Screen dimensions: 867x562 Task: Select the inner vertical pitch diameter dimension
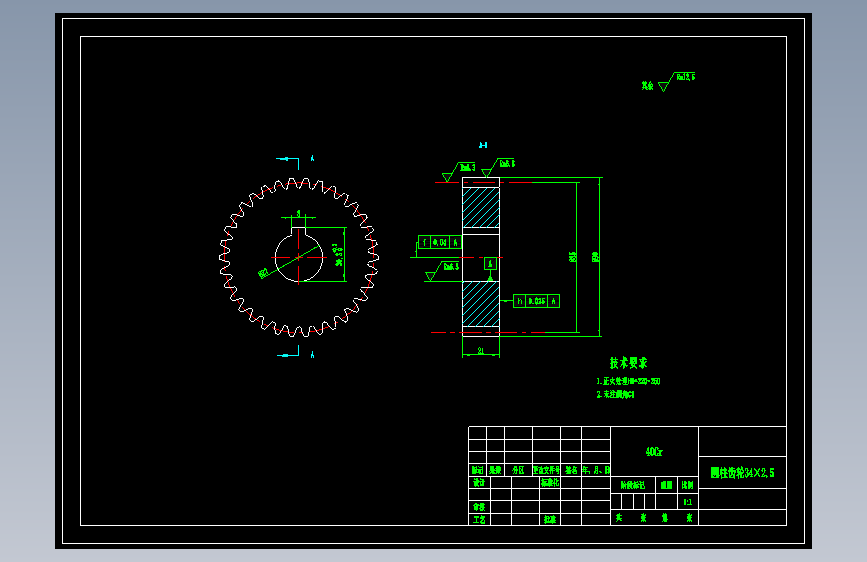point(573,257)
